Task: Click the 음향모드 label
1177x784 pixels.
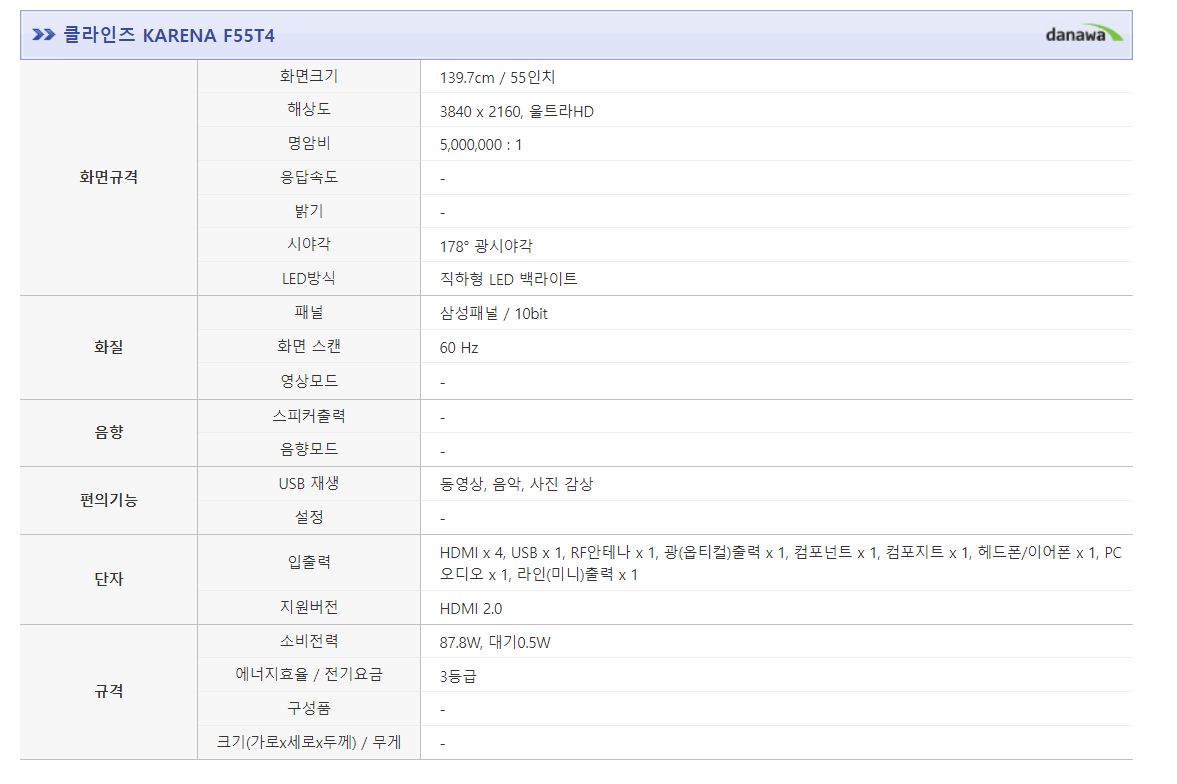Action: click(x=309, y=449)
